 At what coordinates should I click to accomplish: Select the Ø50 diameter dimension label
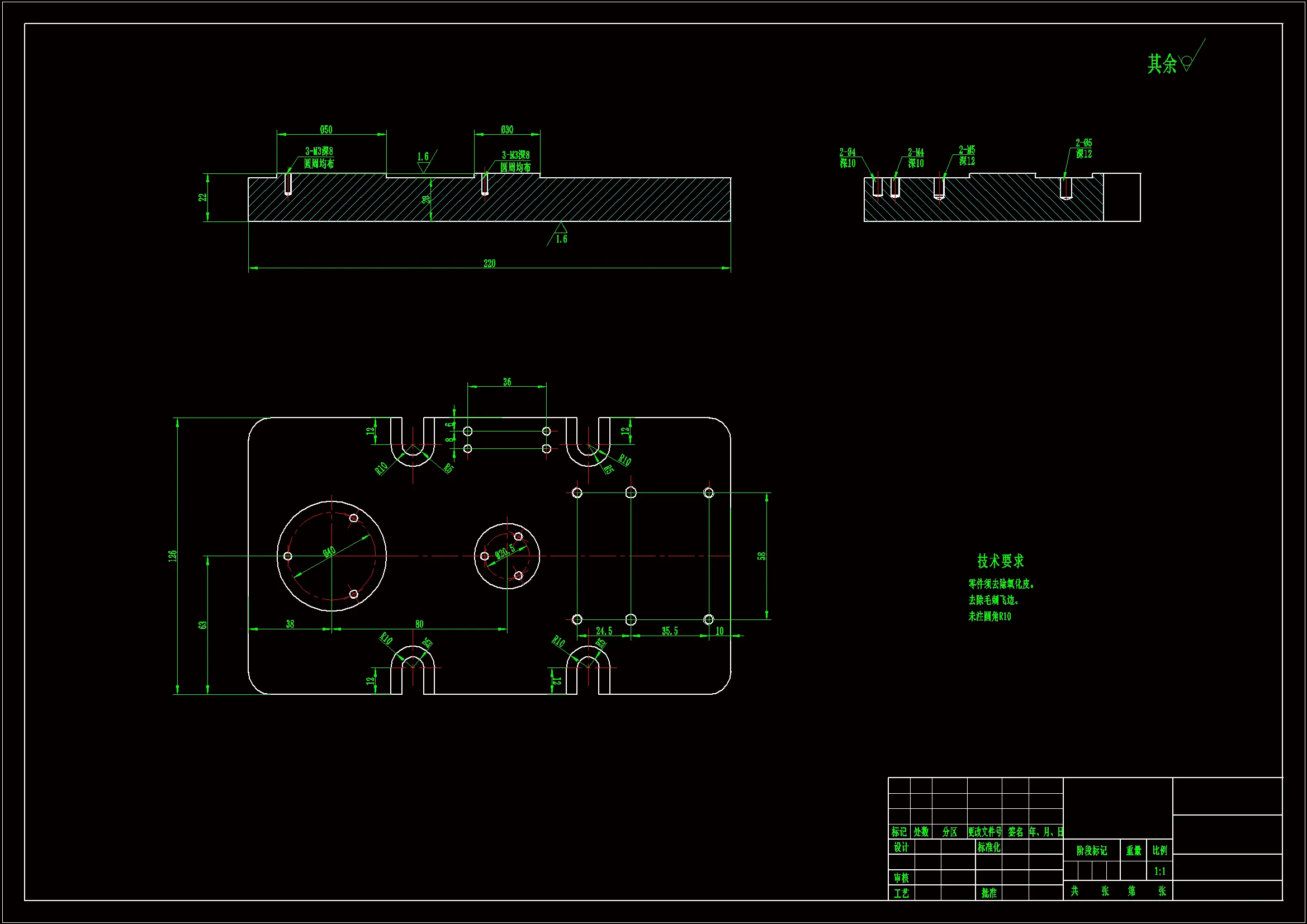(x=325, y=130)
